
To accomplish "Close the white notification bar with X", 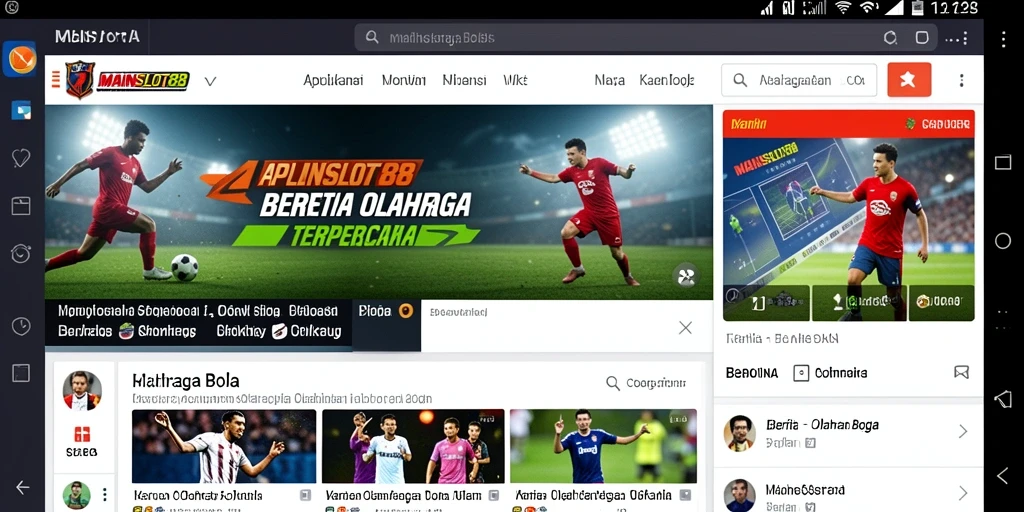I will coord(685,328).
